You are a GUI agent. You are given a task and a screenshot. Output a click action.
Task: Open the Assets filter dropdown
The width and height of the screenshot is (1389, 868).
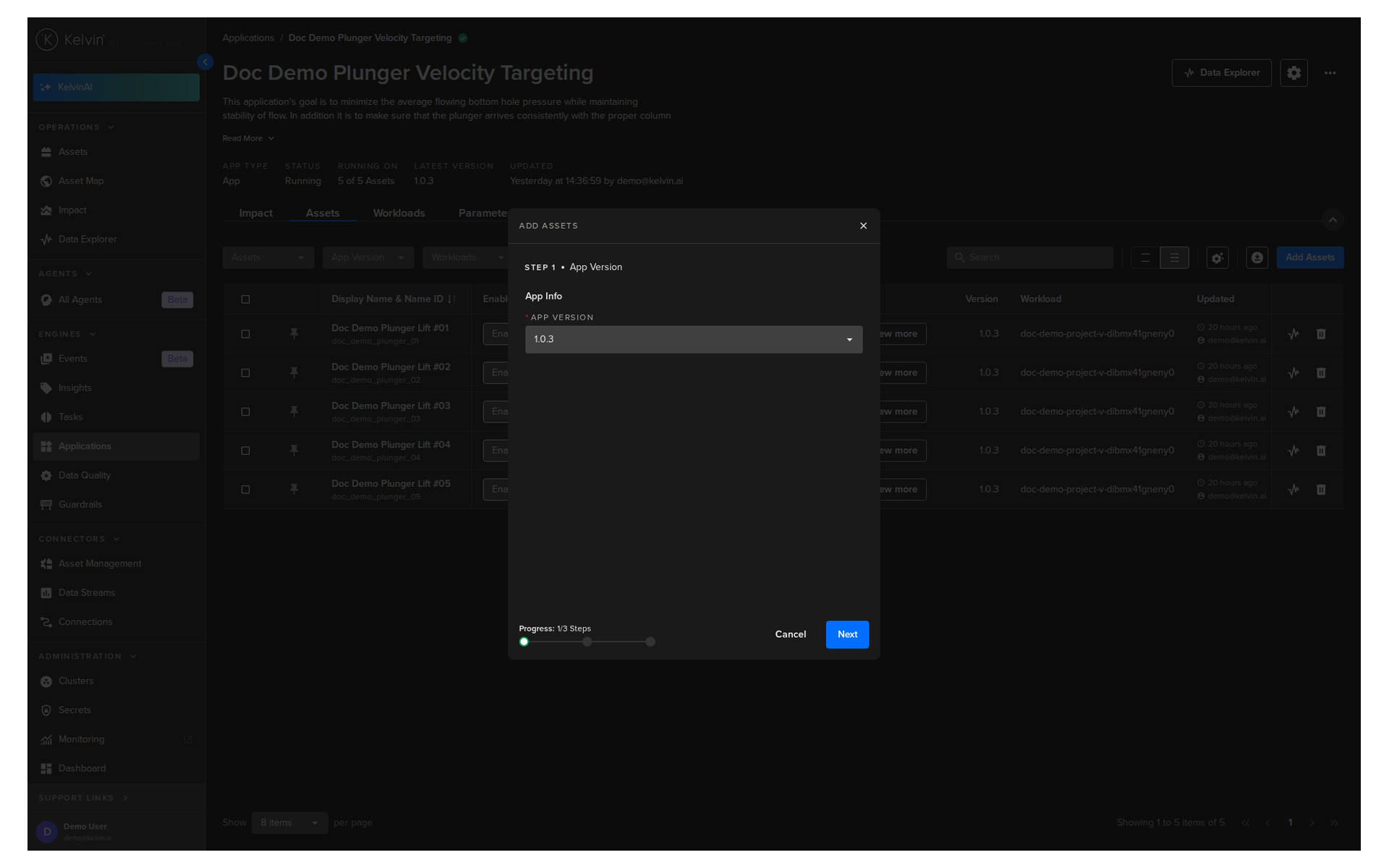pyautogui.click(x=268, y=258)
